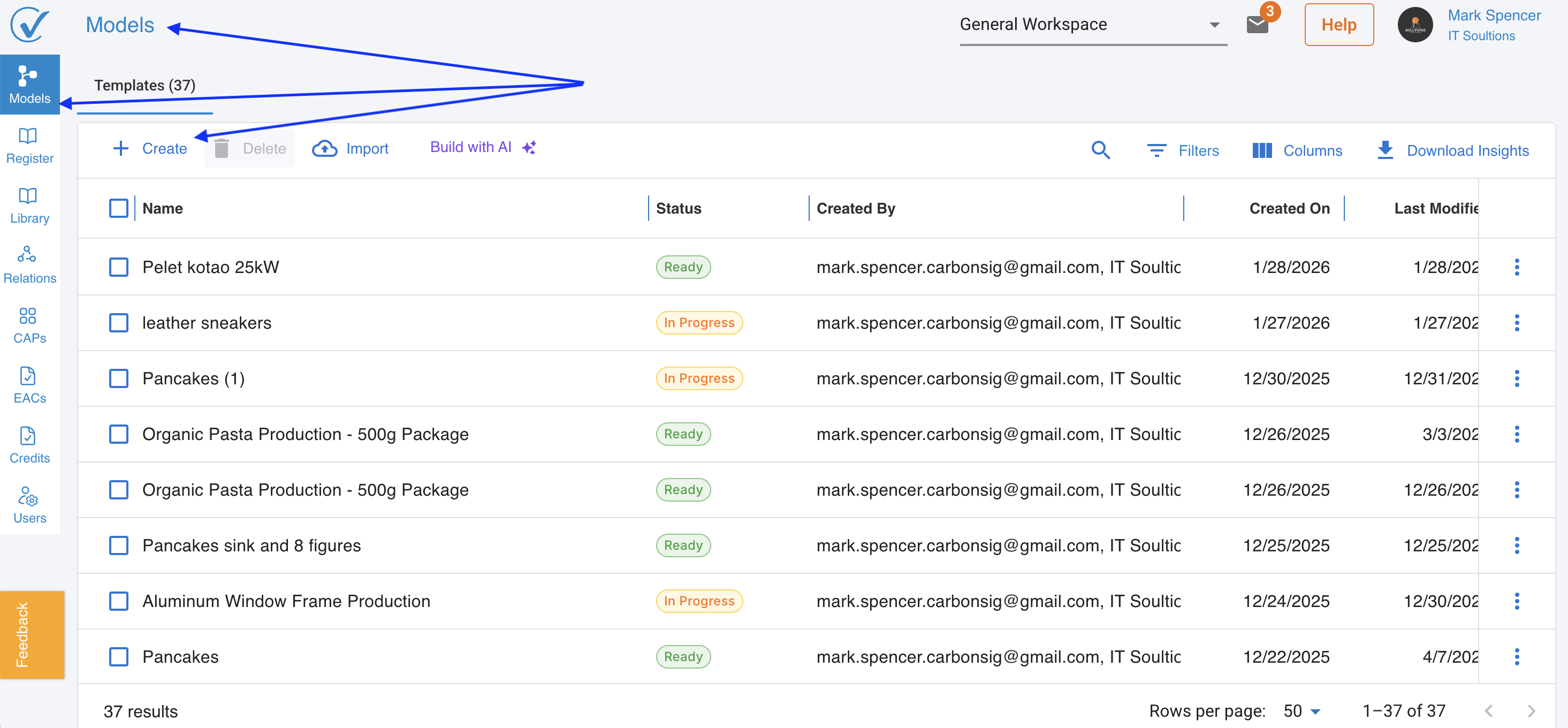
Task: Go to the Relations sidebar section
Action: (29, 266)
